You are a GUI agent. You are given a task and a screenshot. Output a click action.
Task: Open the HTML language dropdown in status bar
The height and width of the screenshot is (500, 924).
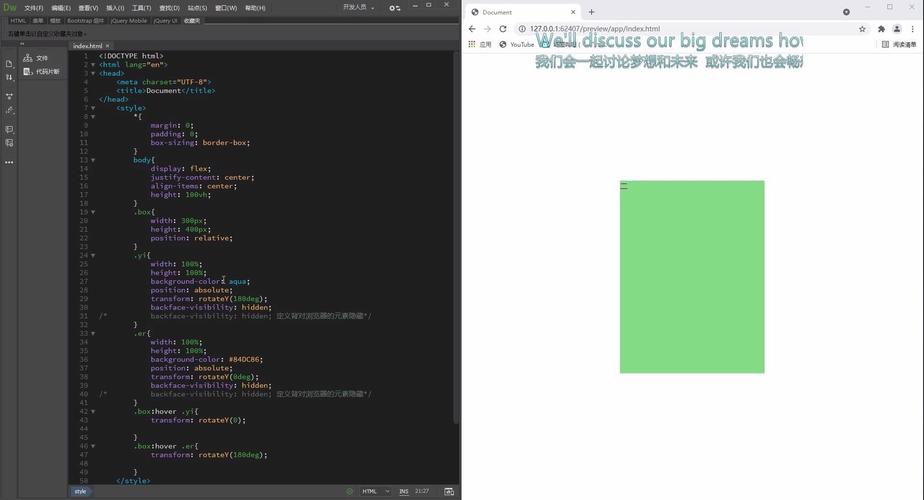376,491
